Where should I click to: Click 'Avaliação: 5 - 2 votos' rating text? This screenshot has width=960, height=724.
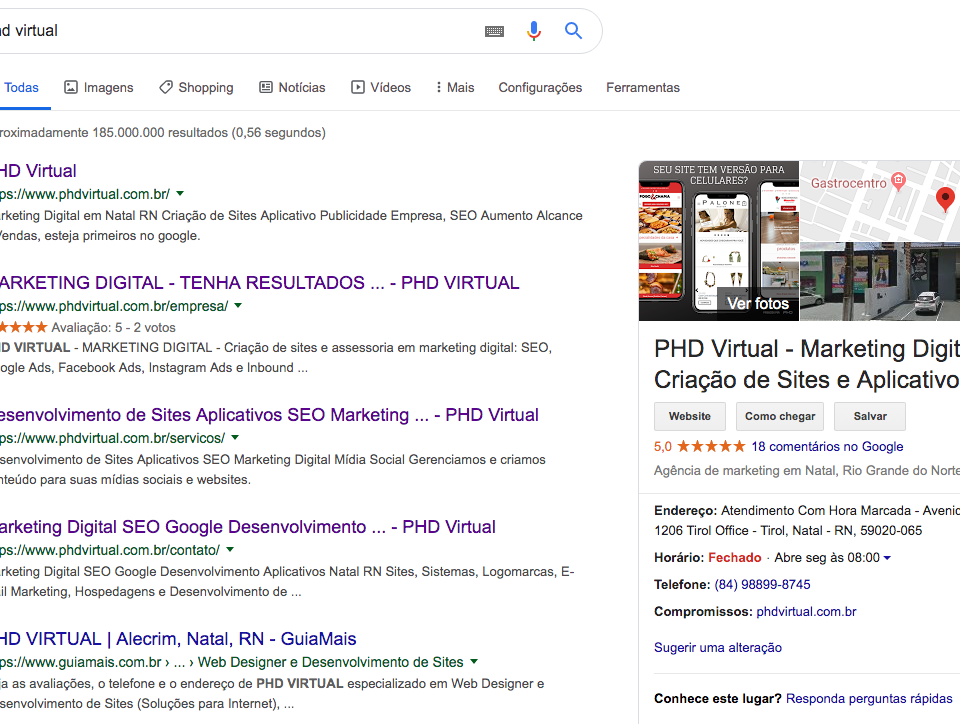pyautogui.click(x=113, y=327)
